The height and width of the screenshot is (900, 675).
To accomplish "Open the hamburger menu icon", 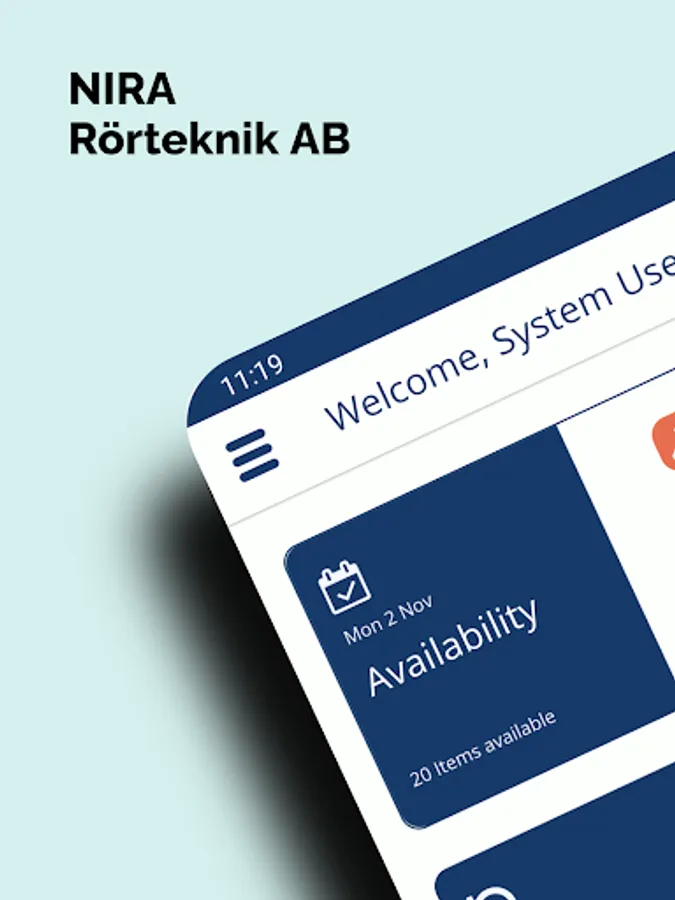I will coord(253,455).
